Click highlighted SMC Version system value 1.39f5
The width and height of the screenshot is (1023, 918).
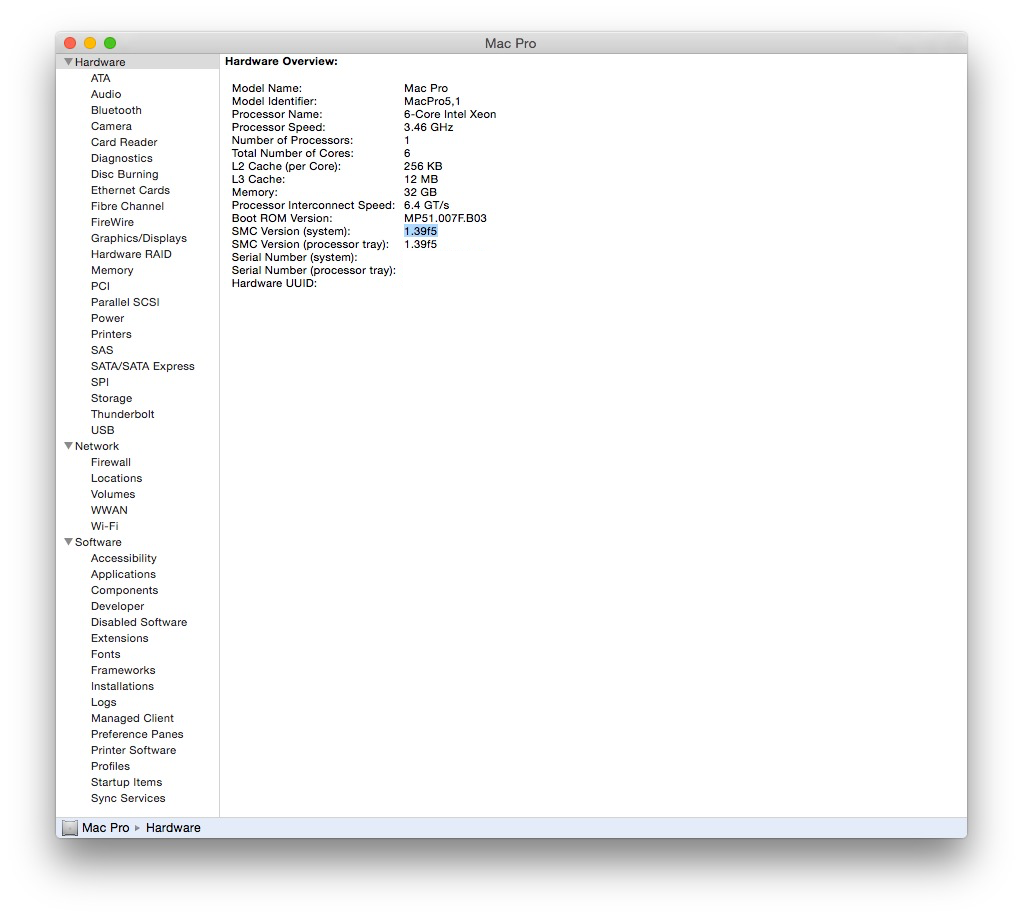pyautogui.click(x=420, y=231)
